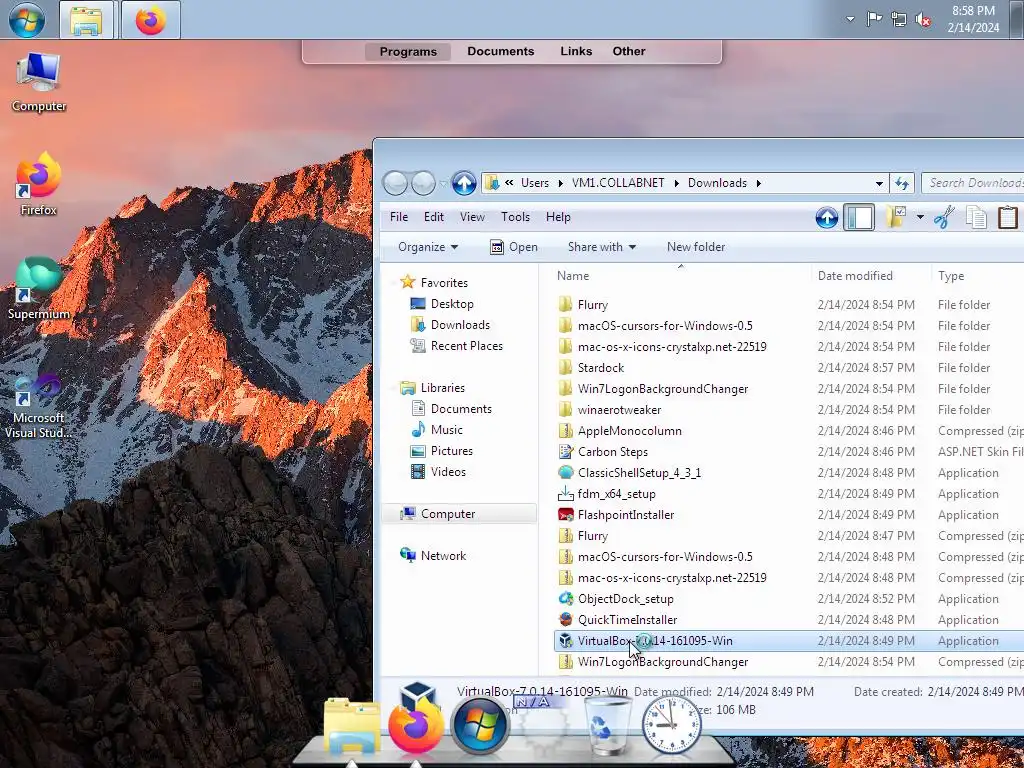Launch Firefox desktop shortcut
The image size is (1024, 768).
click(39, 185)
